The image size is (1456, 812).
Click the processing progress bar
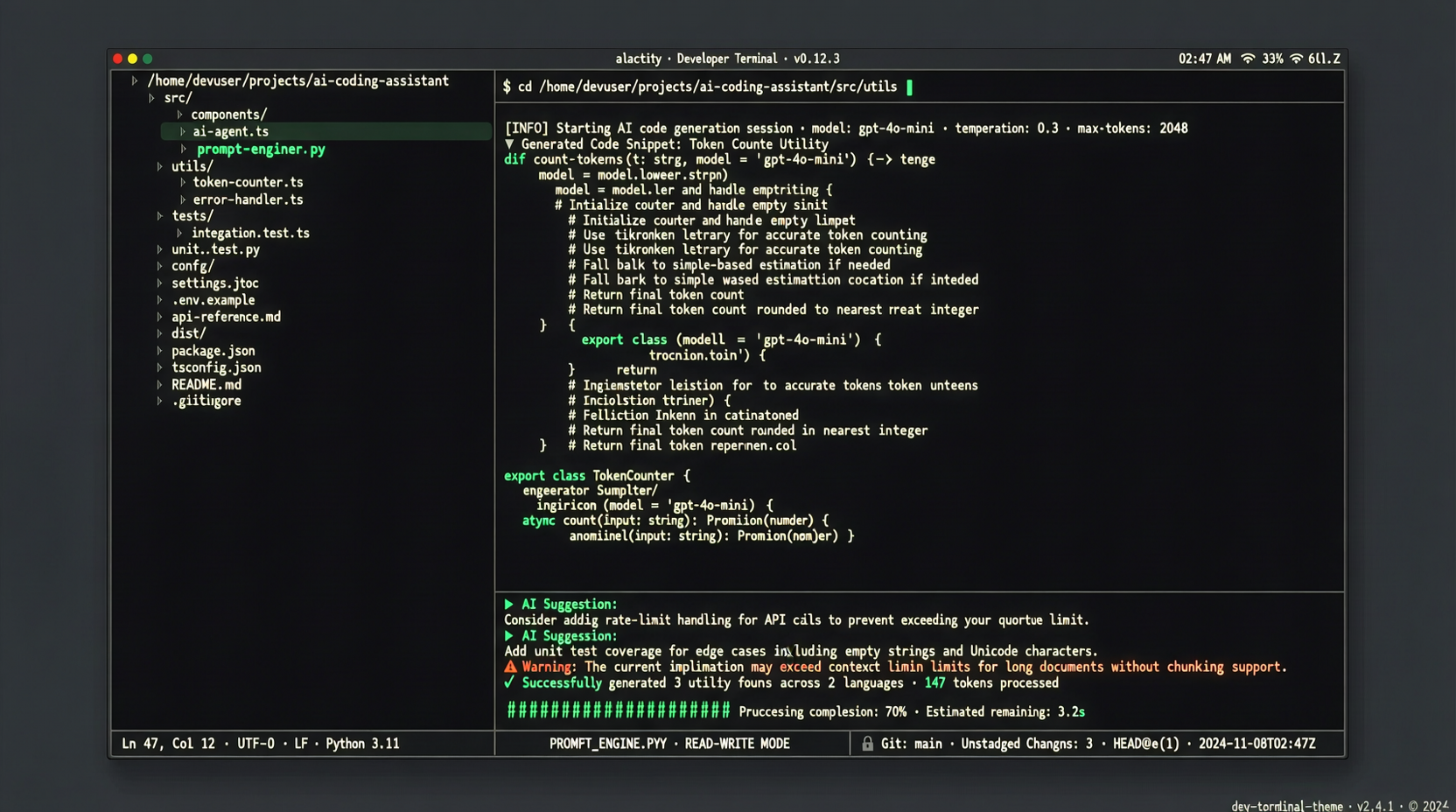click(619, 710)
